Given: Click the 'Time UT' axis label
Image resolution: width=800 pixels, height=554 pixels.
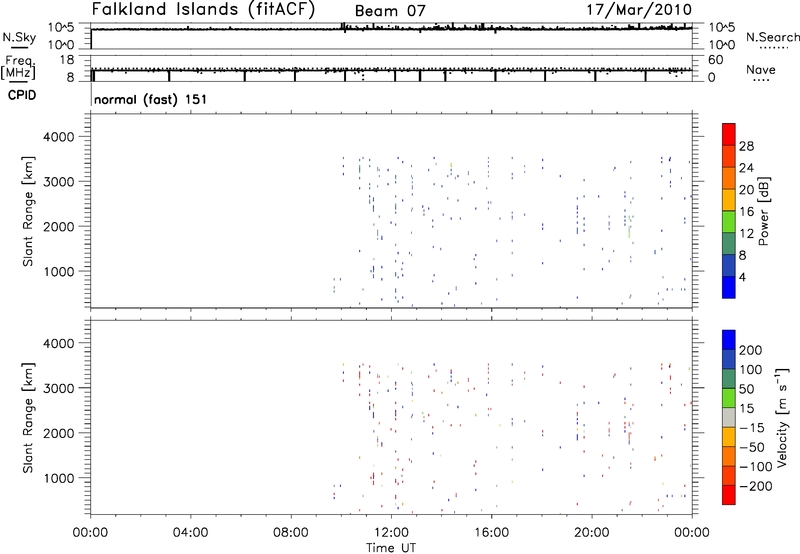Looking at the screenshot, I should (x=391, y=548).
